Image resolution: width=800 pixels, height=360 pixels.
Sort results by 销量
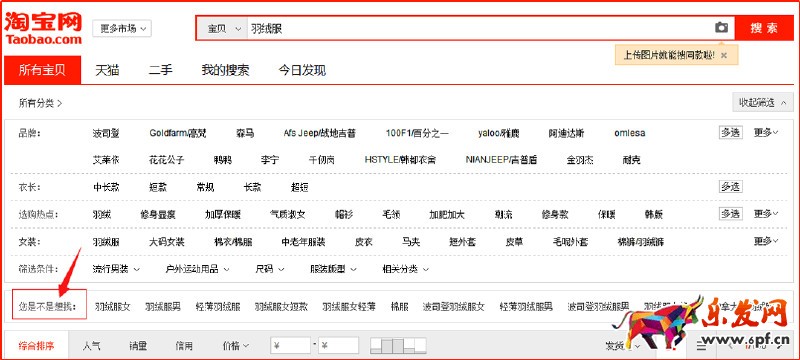click(138, 346)
